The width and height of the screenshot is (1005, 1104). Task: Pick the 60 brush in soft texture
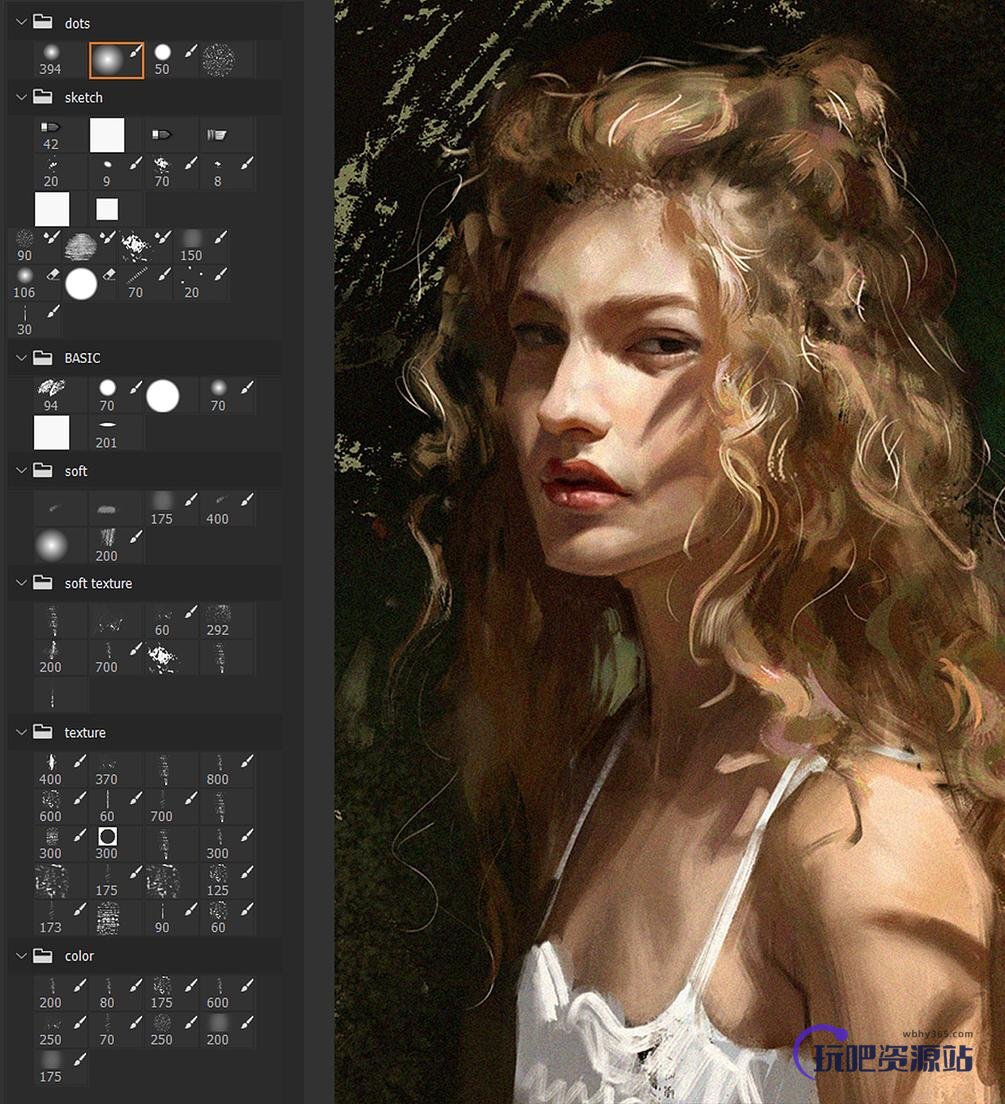pos(172,620)
